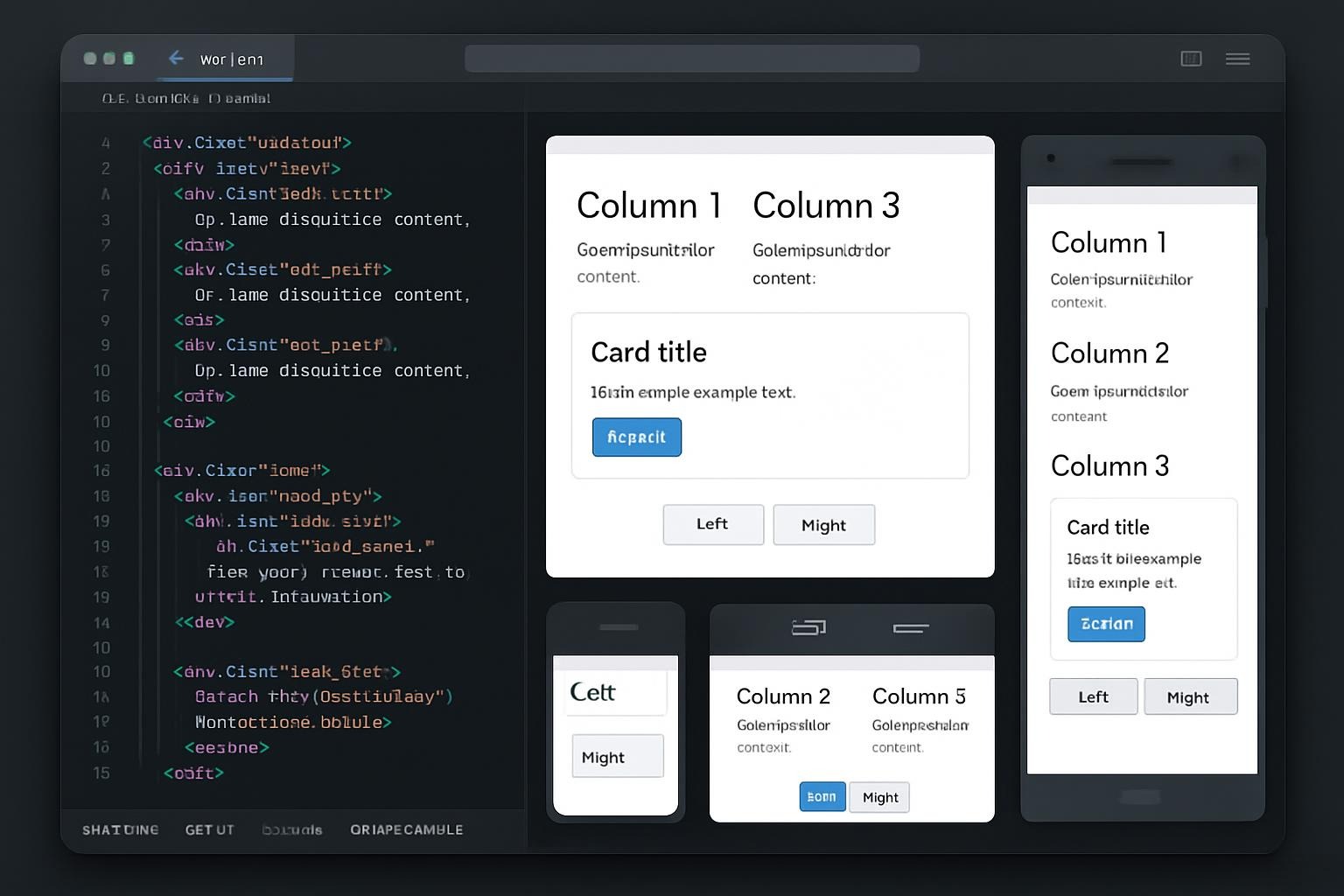Click the back arrow icon

point(176,58)
